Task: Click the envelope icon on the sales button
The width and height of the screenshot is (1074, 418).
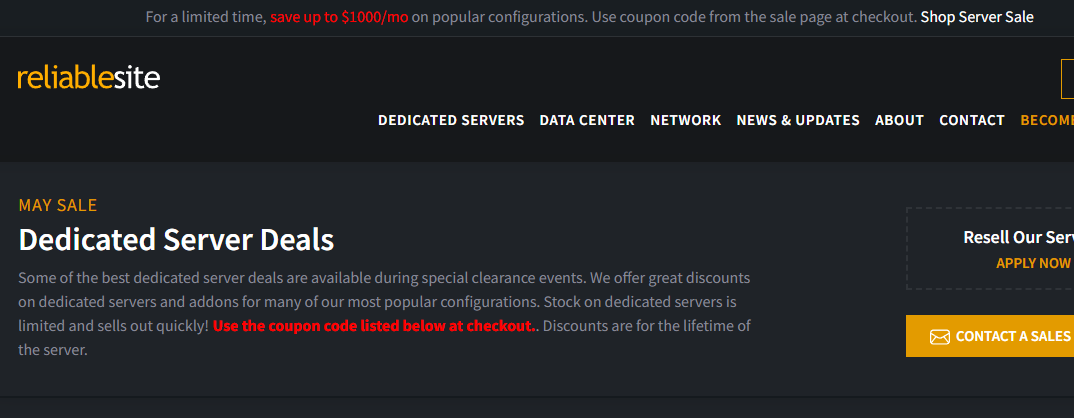Action: click(x=939, y=337)
